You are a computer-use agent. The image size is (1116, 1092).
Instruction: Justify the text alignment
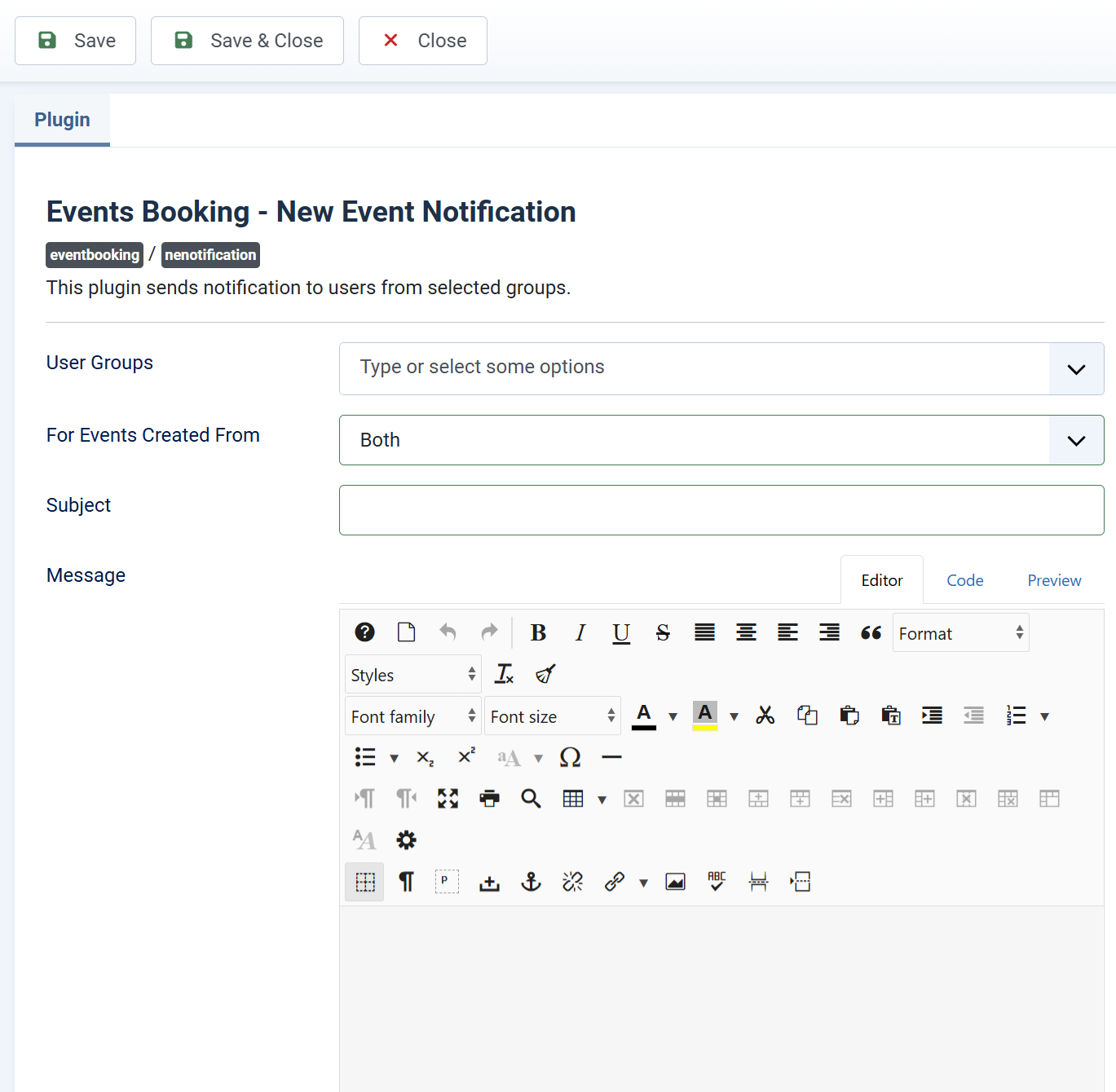click(x=704, y=632)
